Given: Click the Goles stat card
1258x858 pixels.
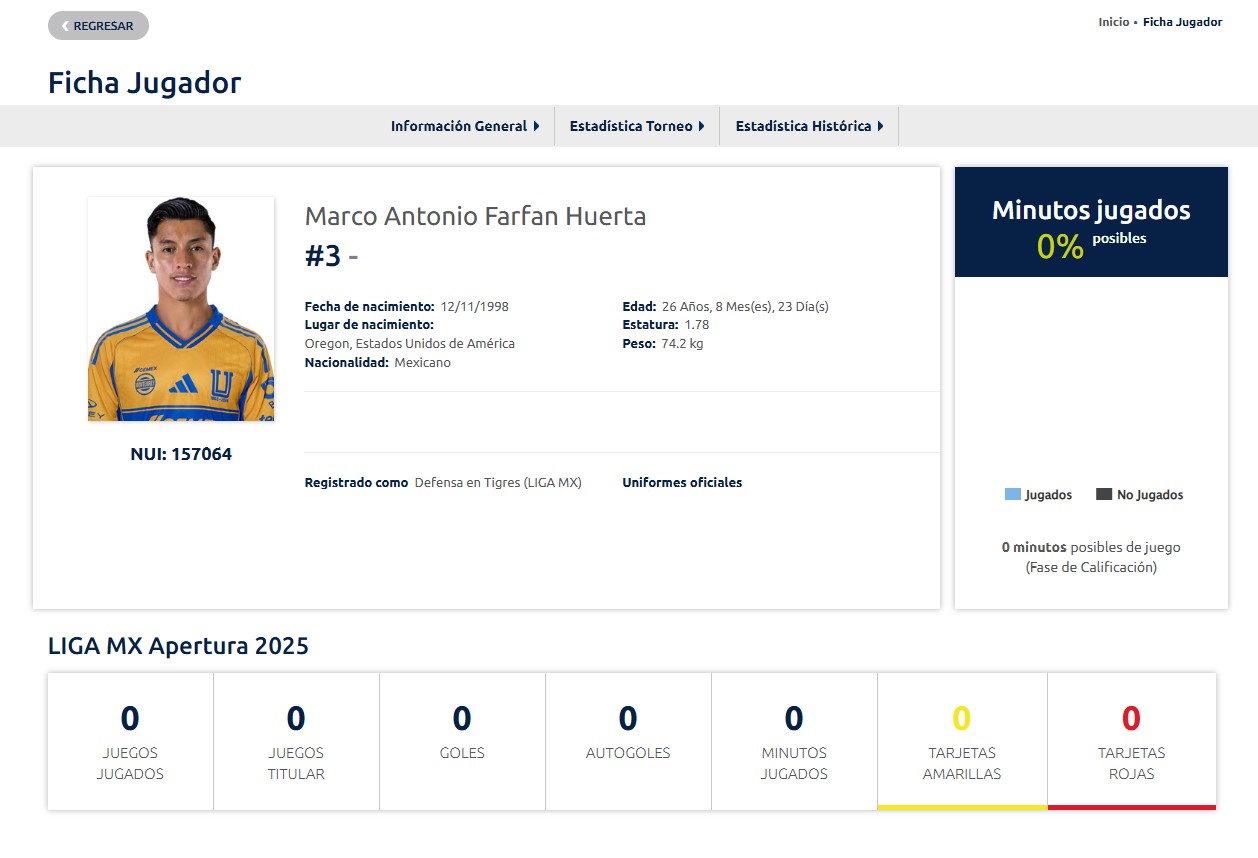Looking at the screenshot, I should pyautogui.click(x=462, y=741).
